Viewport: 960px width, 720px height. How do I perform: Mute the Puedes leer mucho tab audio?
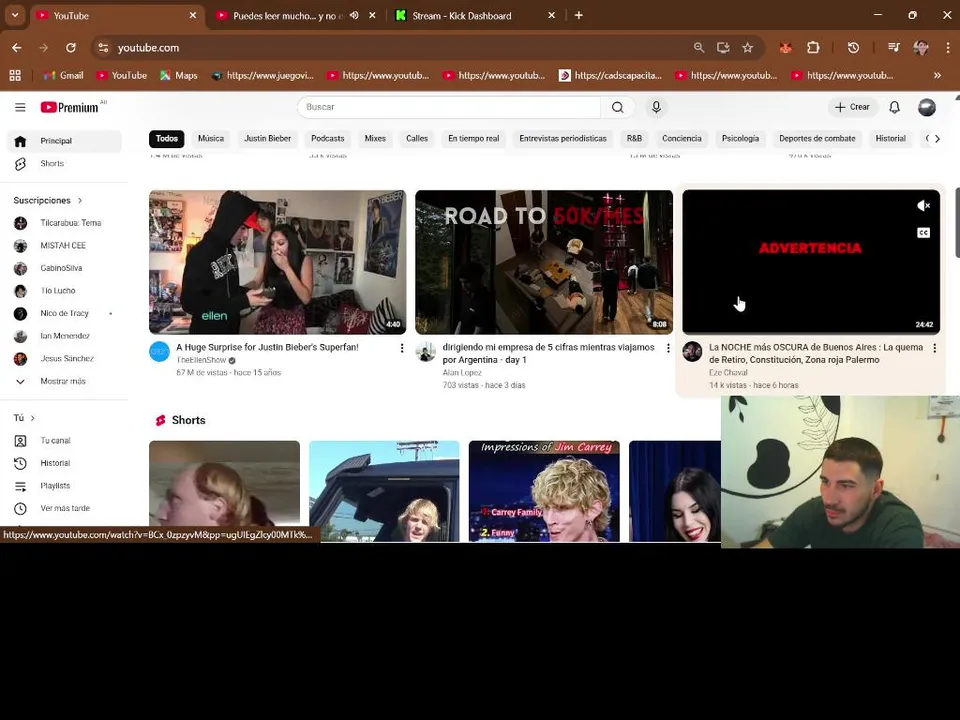point(354,15)
